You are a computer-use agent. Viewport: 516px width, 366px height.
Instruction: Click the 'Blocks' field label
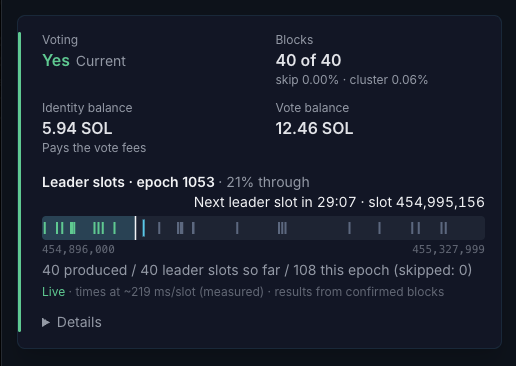(294, 40)
